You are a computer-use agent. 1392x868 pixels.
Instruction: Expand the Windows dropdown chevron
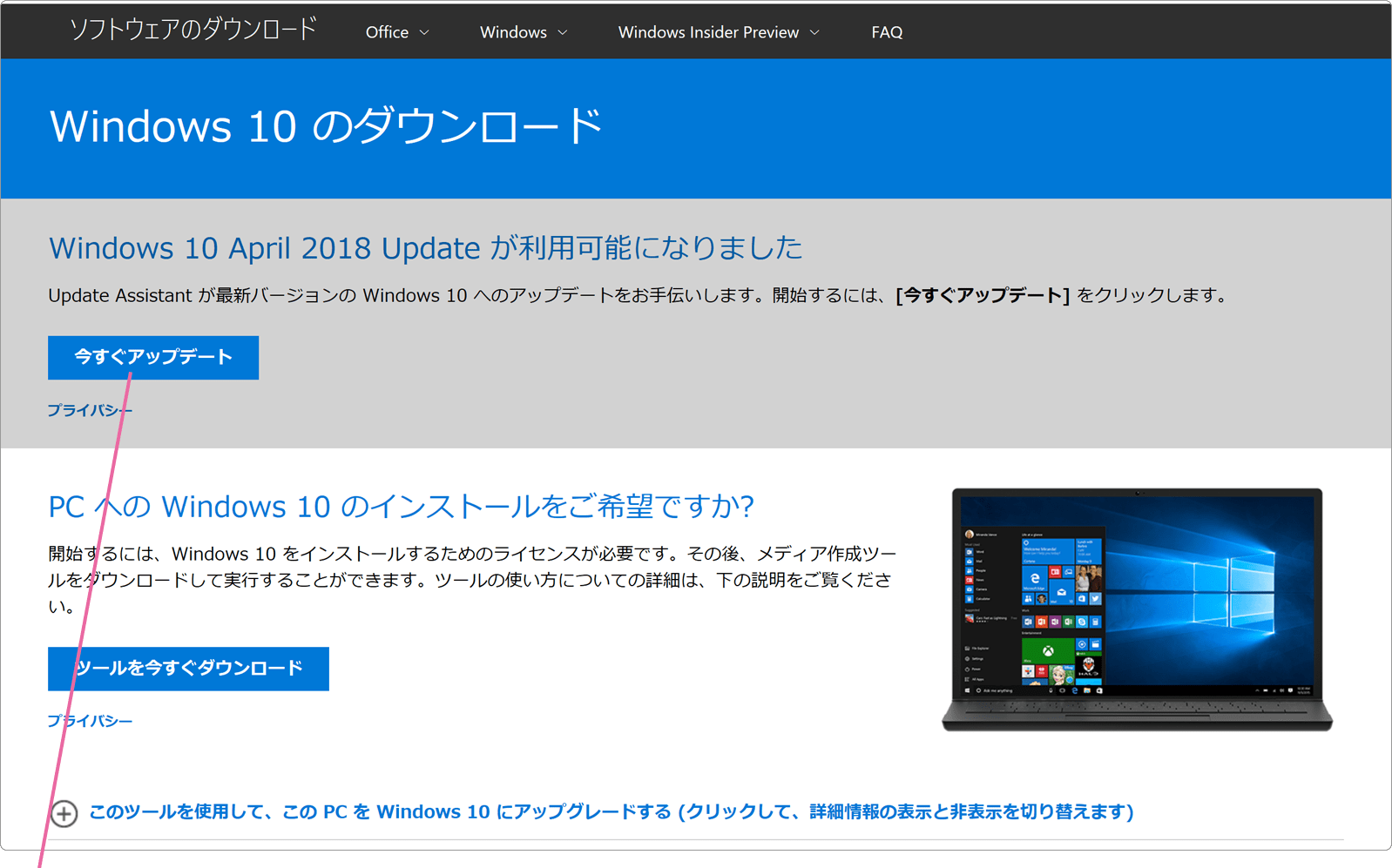[x=563, y=32]
